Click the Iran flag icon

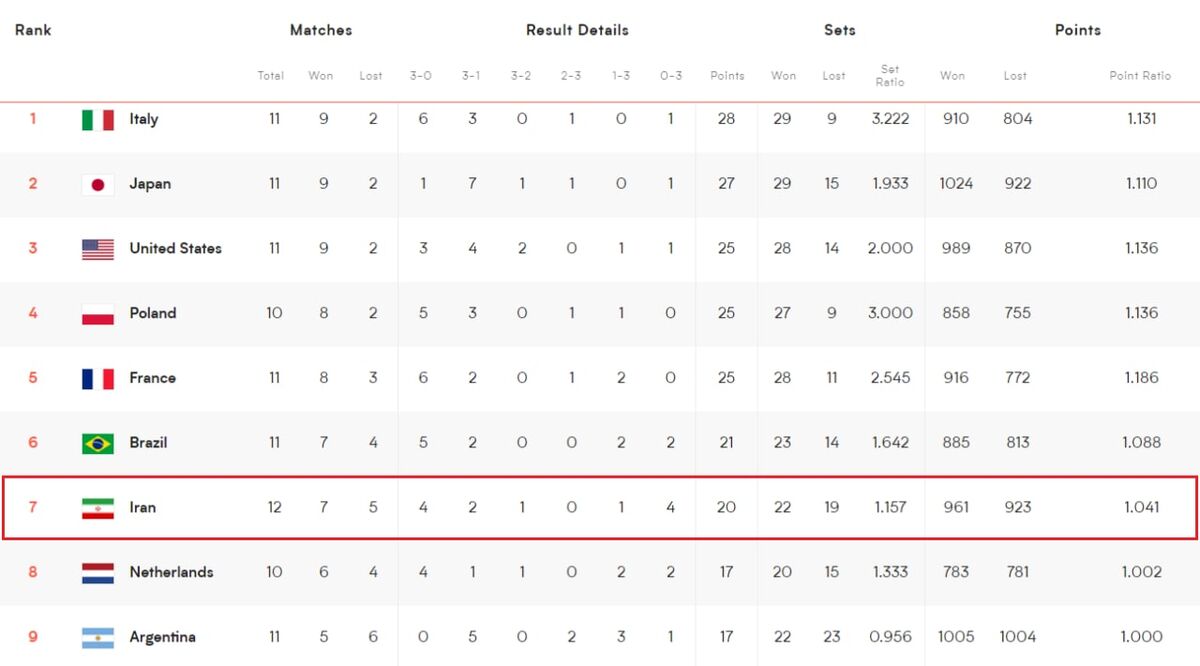coord(97,508)
